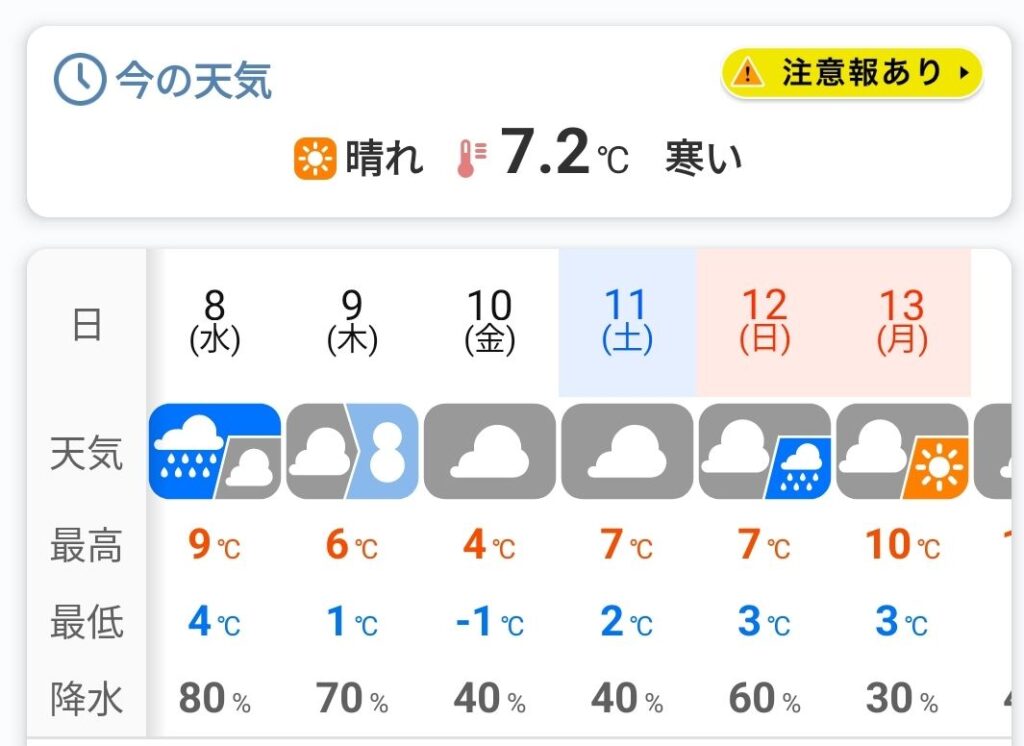Screen dimensions: 1024x746
Task: Click the orange sunny 晴れ icon
Action: pyautogui.click(x=314, y=158)
